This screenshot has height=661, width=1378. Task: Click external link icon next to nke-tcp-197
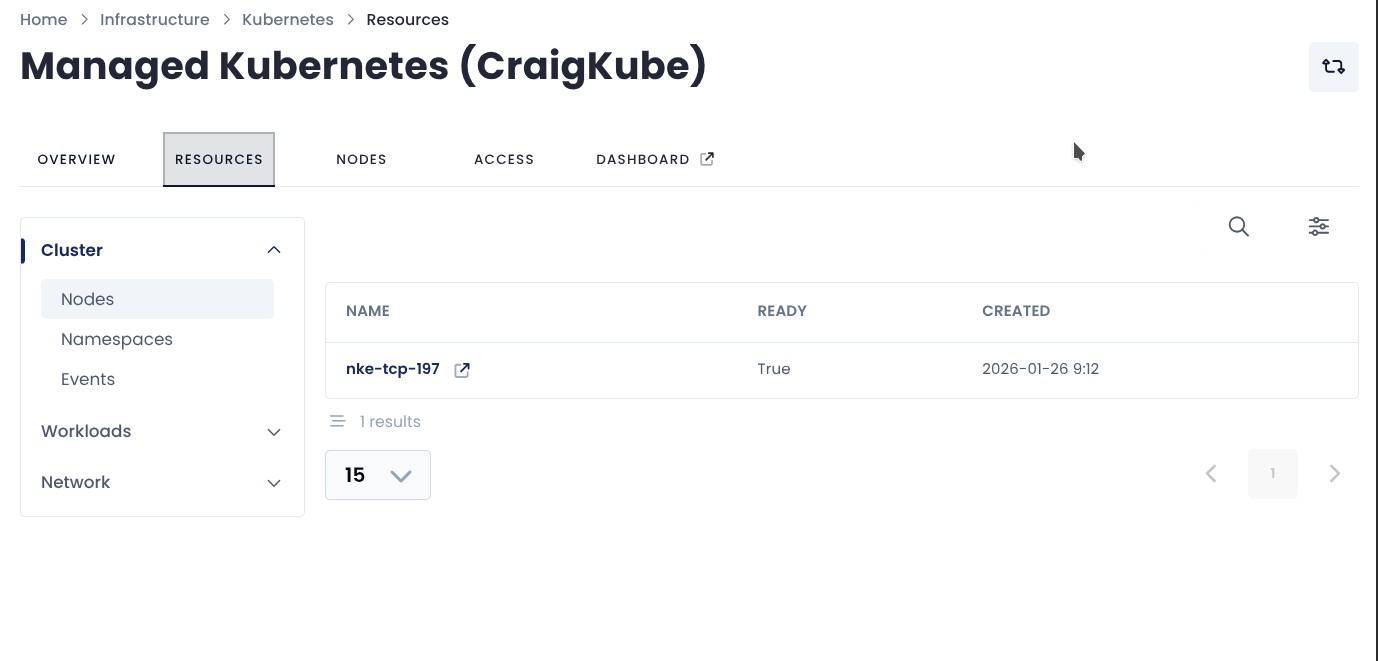[x=462, y=370]
